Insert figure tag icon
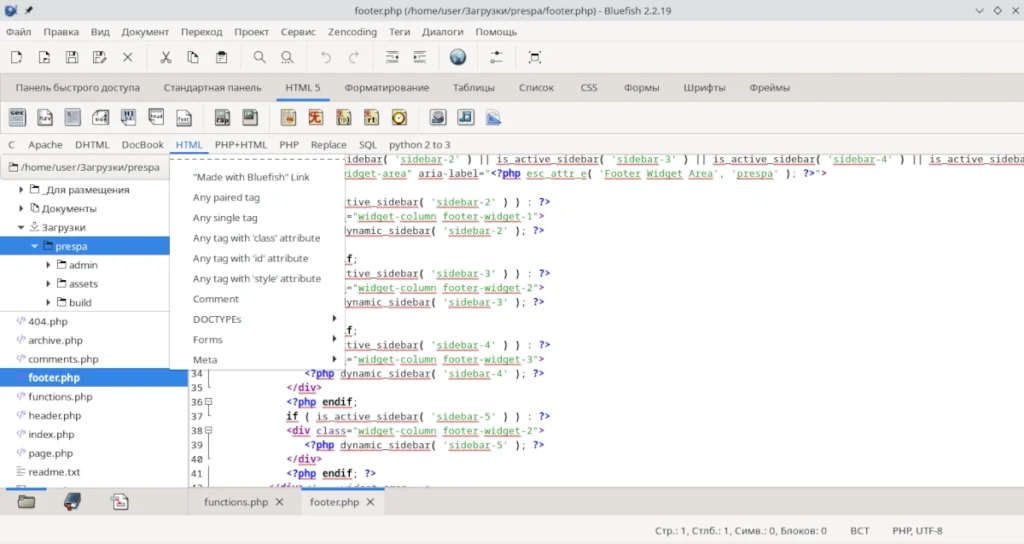This screenshot has height=544, width=1024. 250,118
